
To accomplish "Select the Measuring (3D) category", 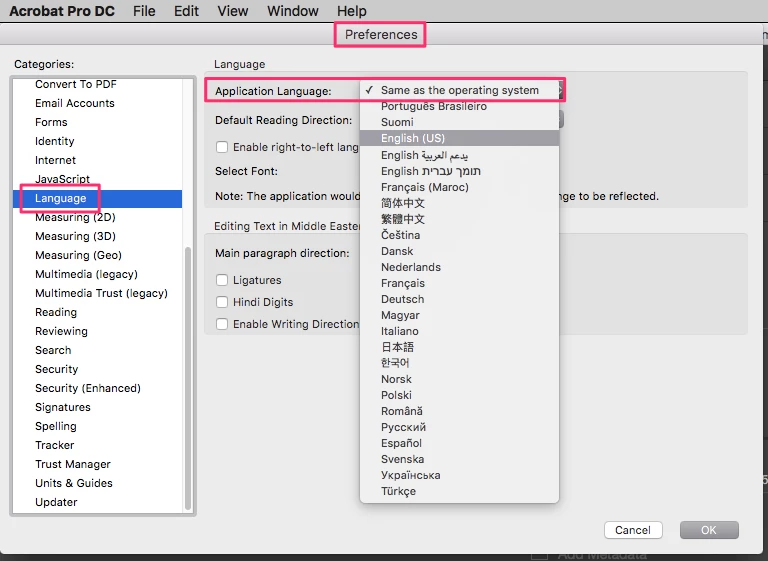I will [x=97, y=236].
